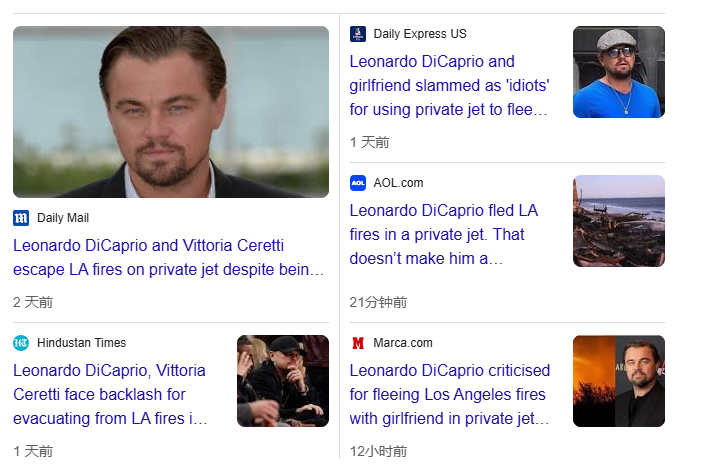Click the red Marca.com M icon
The width and height of the screenshot is (703, 473).
pyautogui.click(x=358, y=343)
